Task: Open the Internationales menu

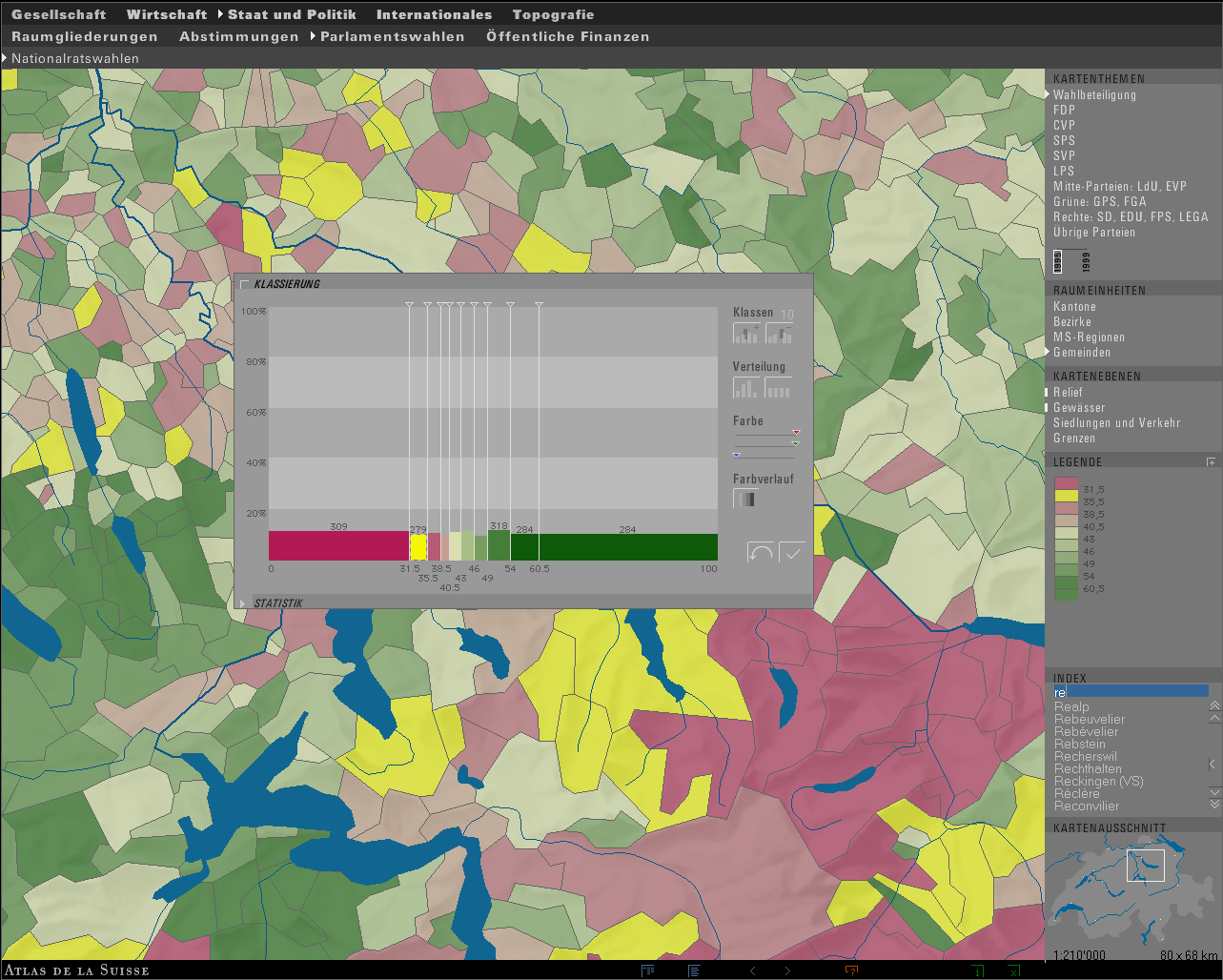Action: click(434, 15)
